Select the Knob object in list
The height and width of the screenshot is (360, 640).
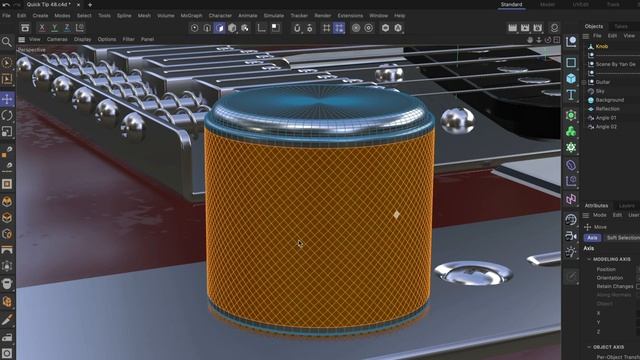click(x=602, y=47)
